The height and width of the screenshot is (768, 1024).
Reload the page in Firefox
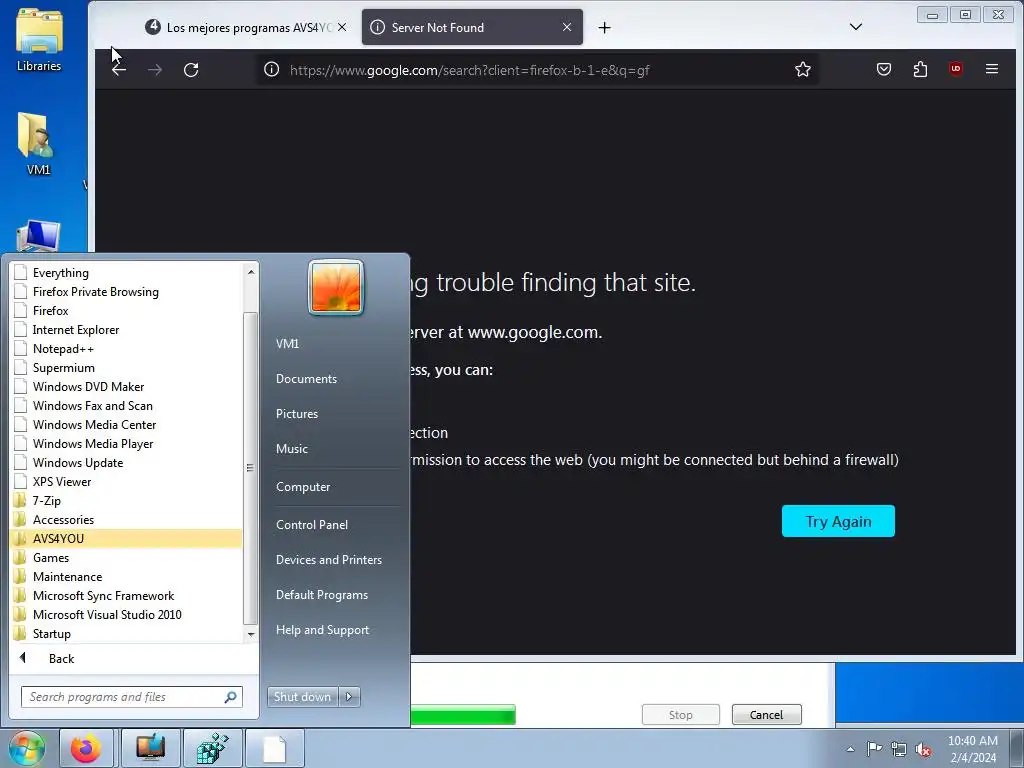pos(191,70)
